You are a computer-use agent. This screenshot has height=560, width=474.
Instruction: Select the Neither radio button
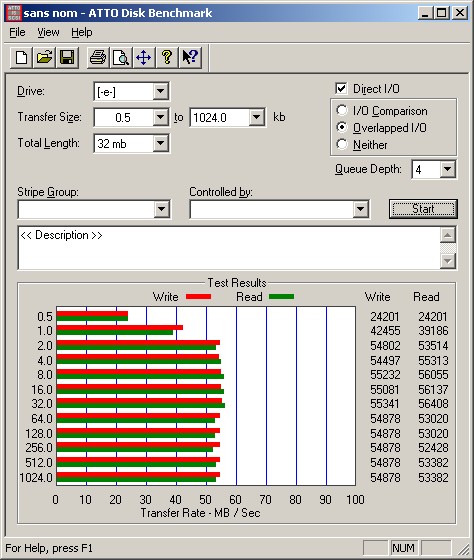342,144
